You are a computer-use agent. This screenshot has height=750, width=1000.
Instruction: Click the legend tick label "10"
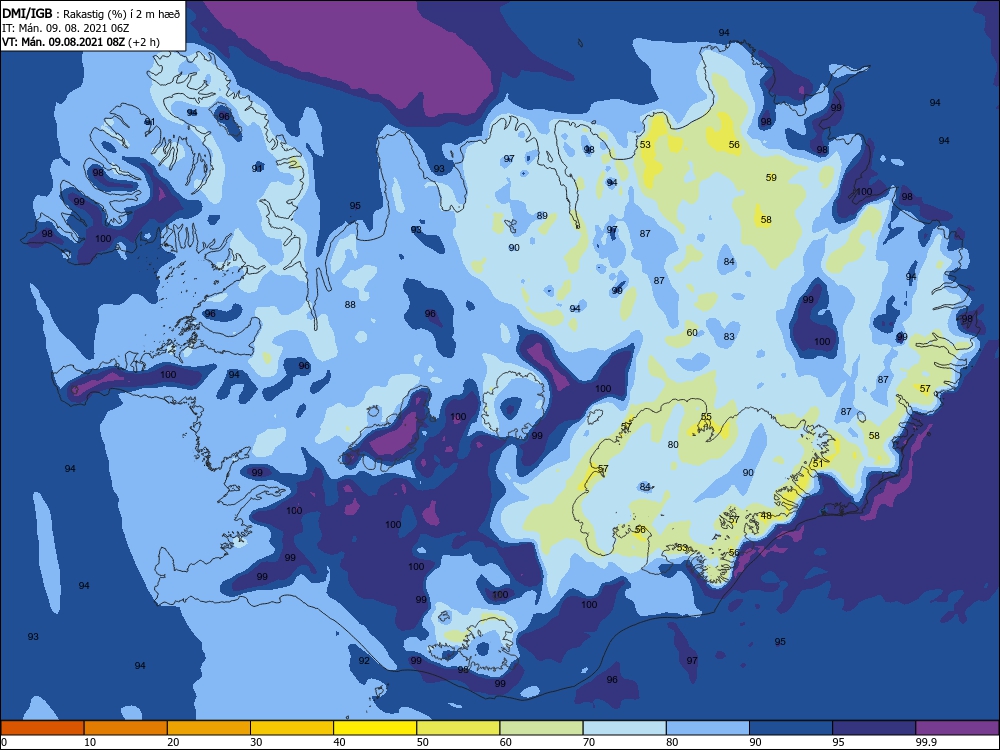(x=90, y=742)
